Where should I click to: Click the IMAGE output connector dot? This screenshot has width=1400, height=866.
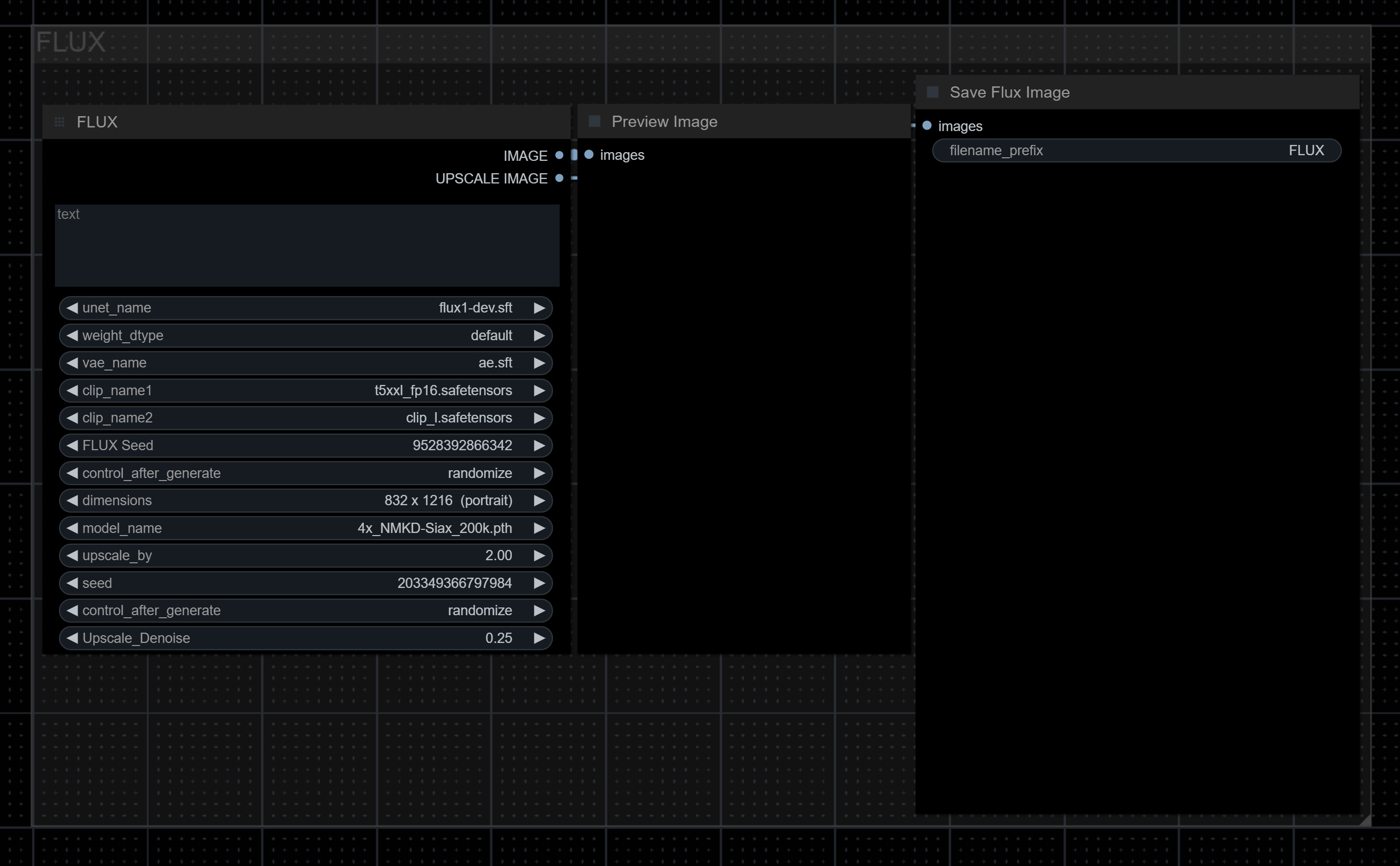click(559, 155)
